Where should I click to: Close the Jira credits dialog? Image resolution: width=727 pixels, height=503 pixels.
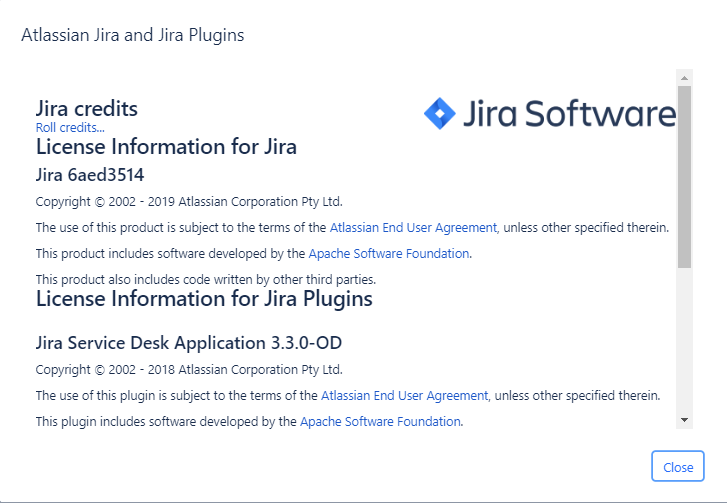click(x=678, y=466)
